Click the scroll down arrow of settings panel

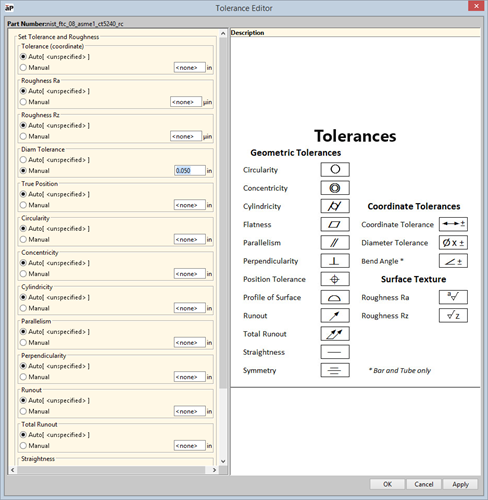[223, 461]
